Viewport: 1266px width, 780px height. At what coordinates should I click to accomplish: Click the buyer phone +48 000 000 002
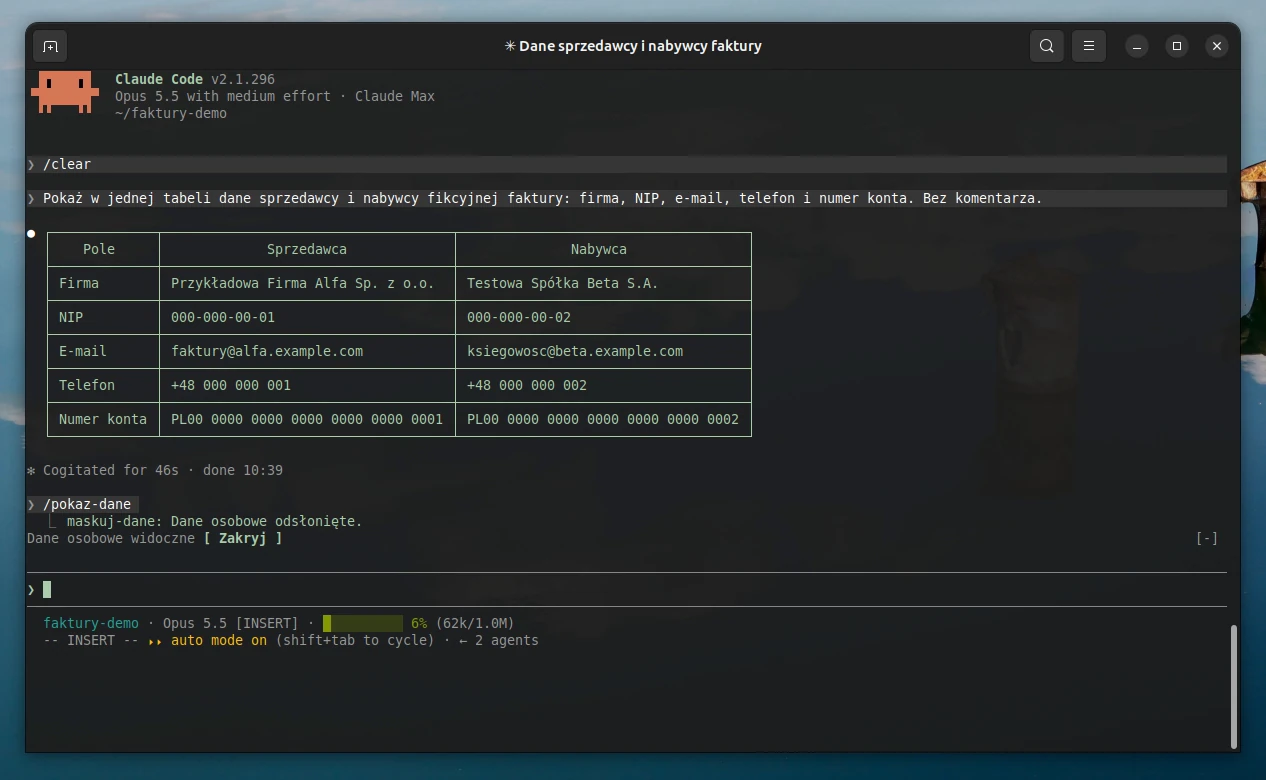point(527,385)
